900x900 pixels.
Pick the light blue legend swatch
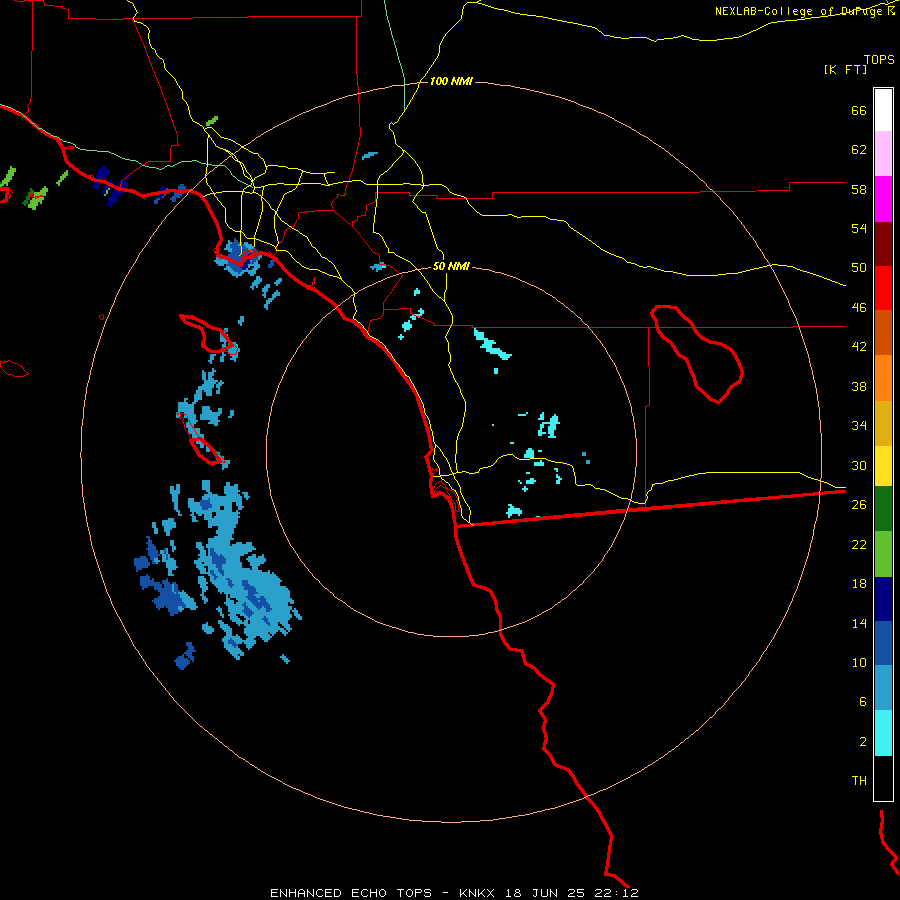click(x=883, y=688)
